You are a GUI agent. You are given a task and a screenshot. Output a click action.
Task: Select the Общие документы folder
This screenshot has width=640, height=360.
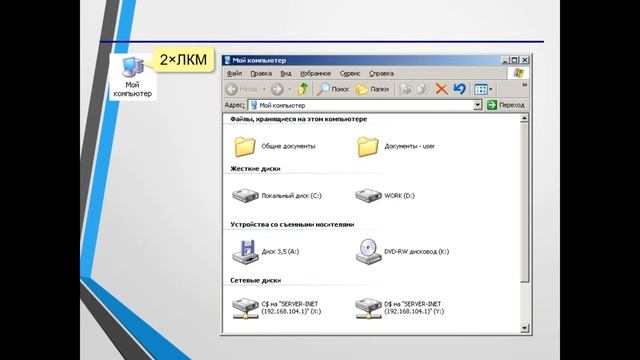point(275,147)
